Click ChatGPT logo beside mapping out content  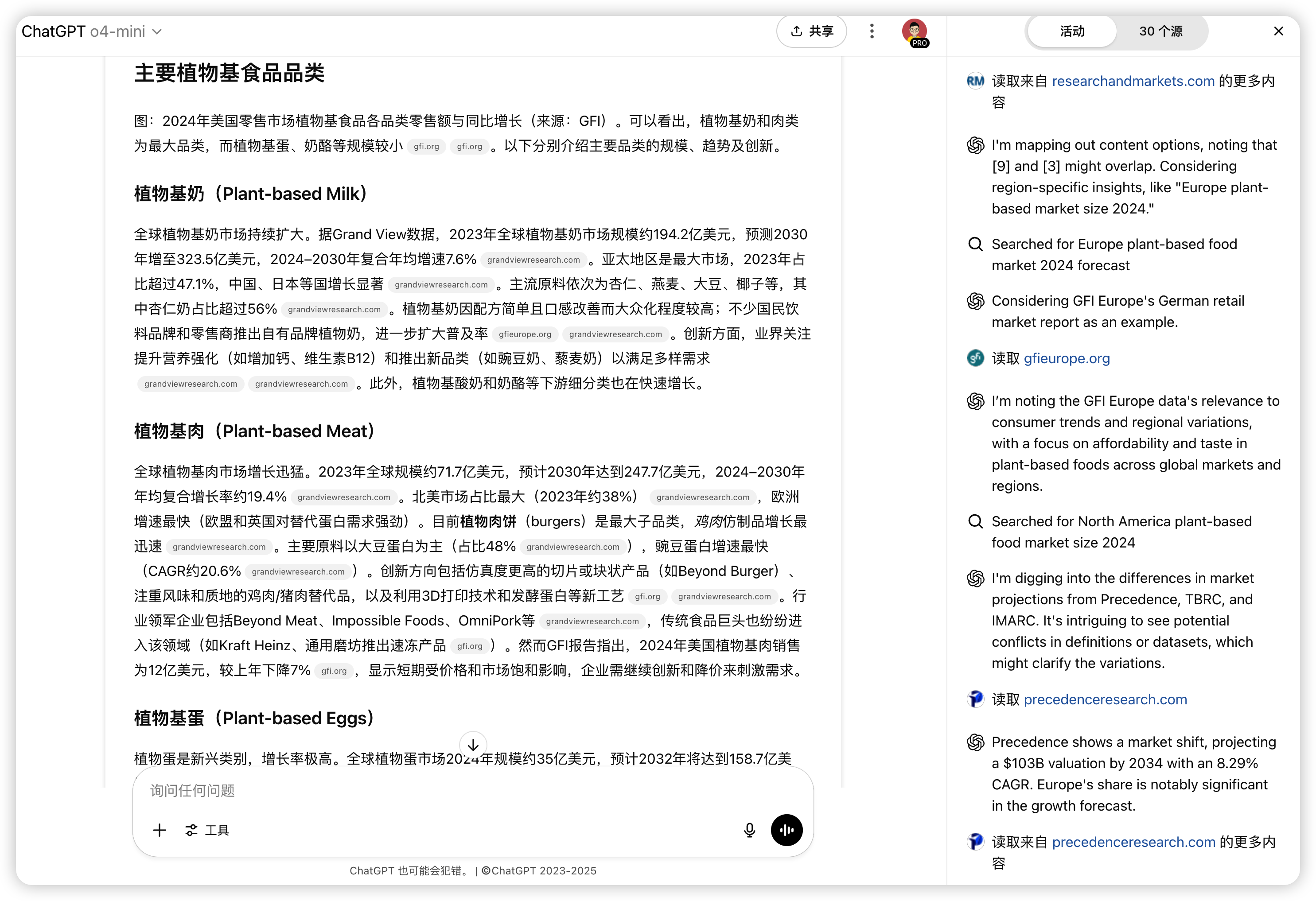[x=975, y=145]
